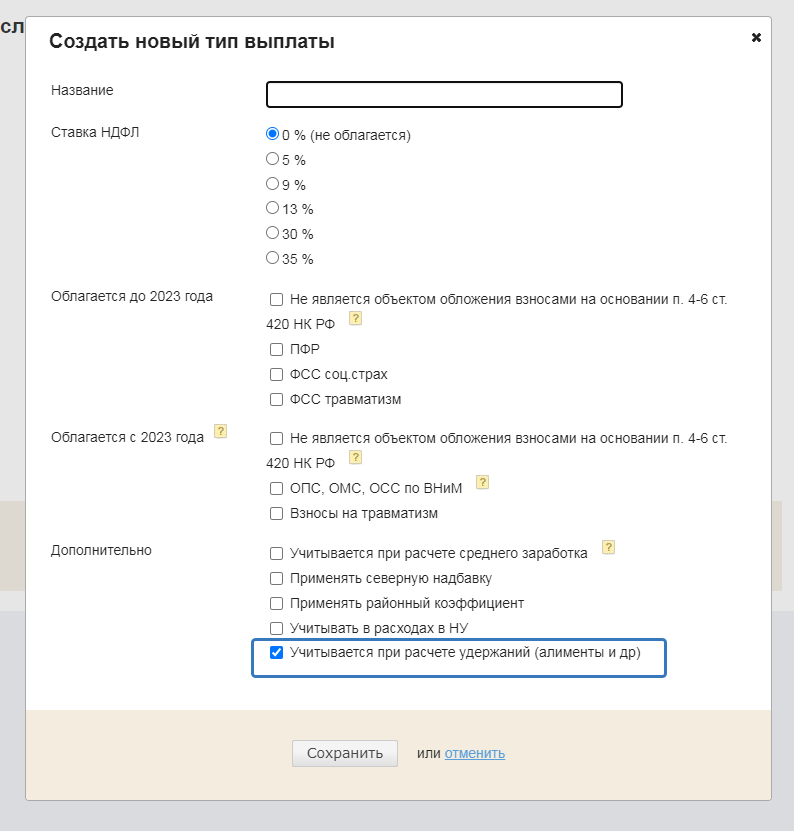Close the Создать новый тип выплаты dialog
Image resolution: width=794 pixels, height=831 pixels.
756,38
